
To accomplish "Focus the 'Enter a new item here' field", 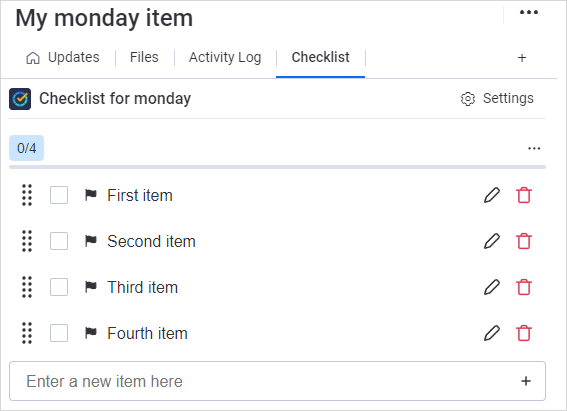I will click(277, 381).
